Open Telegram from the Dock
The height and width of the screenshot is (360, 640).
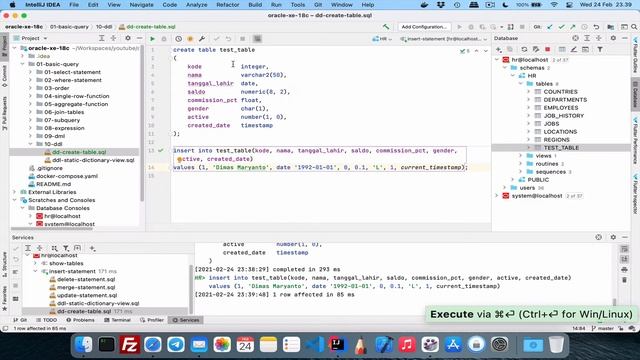click(176, 345)
